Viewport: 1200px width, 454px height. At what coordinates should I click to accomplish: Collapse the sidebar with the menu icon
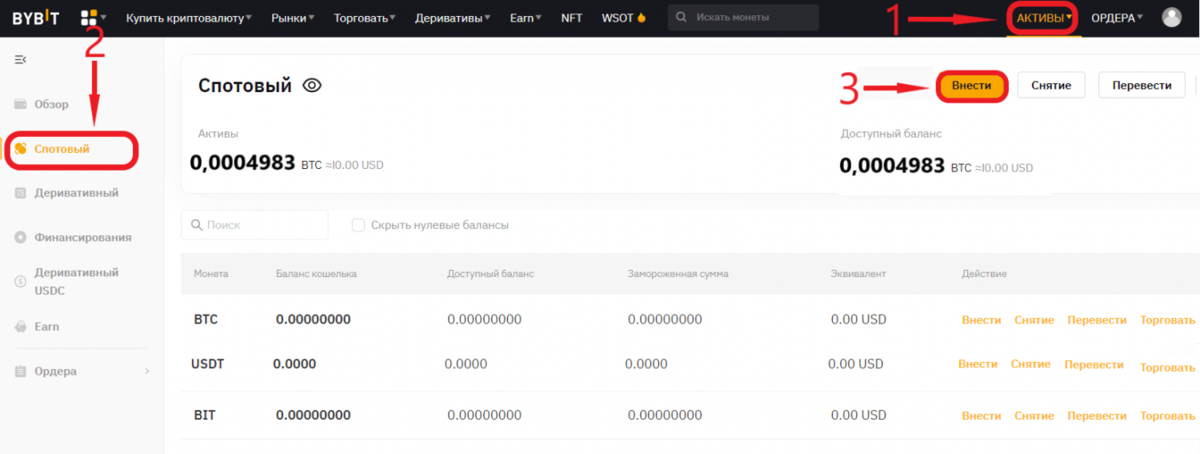coord(20,60)
